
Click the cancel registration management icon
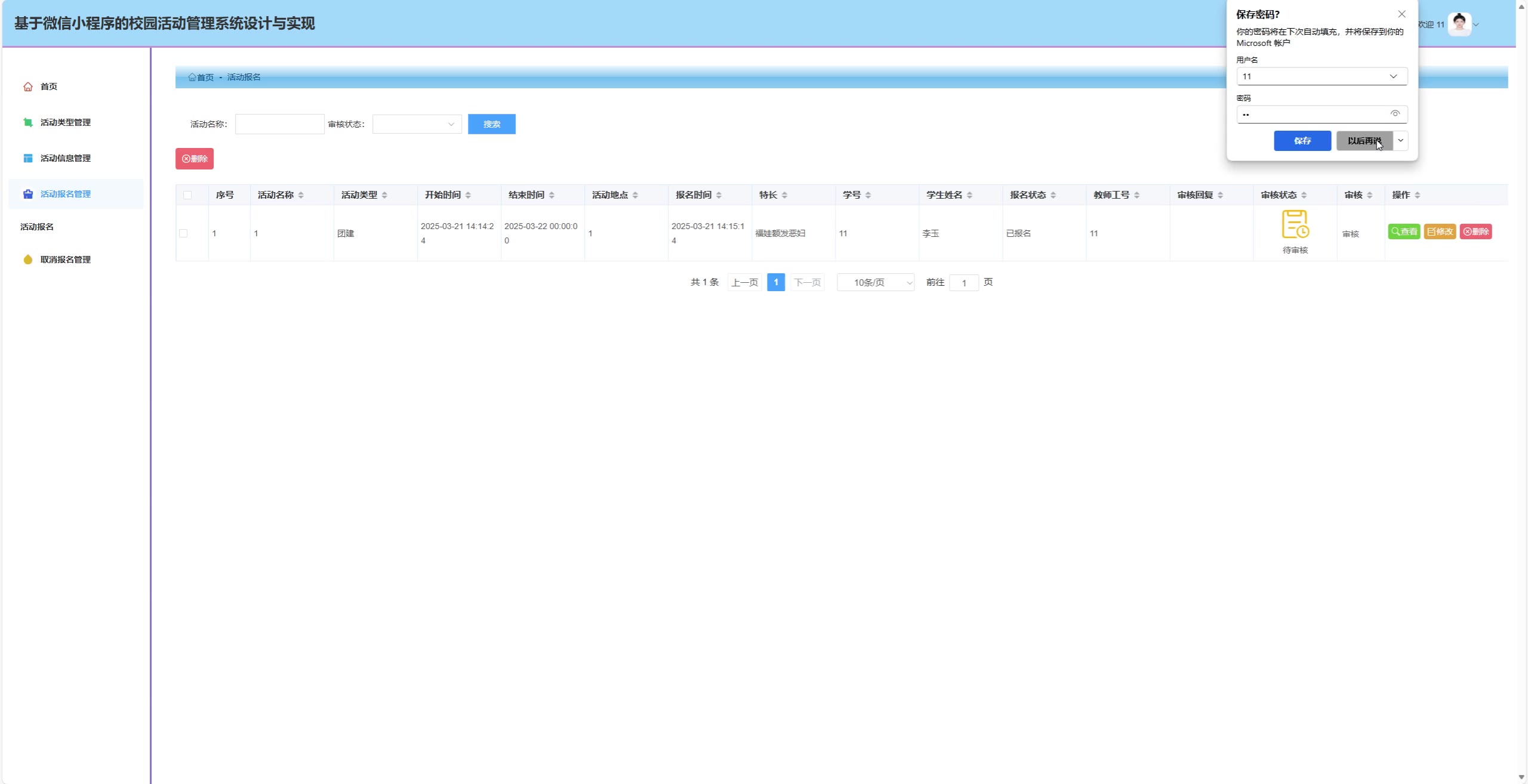click(x=28, y=260)
